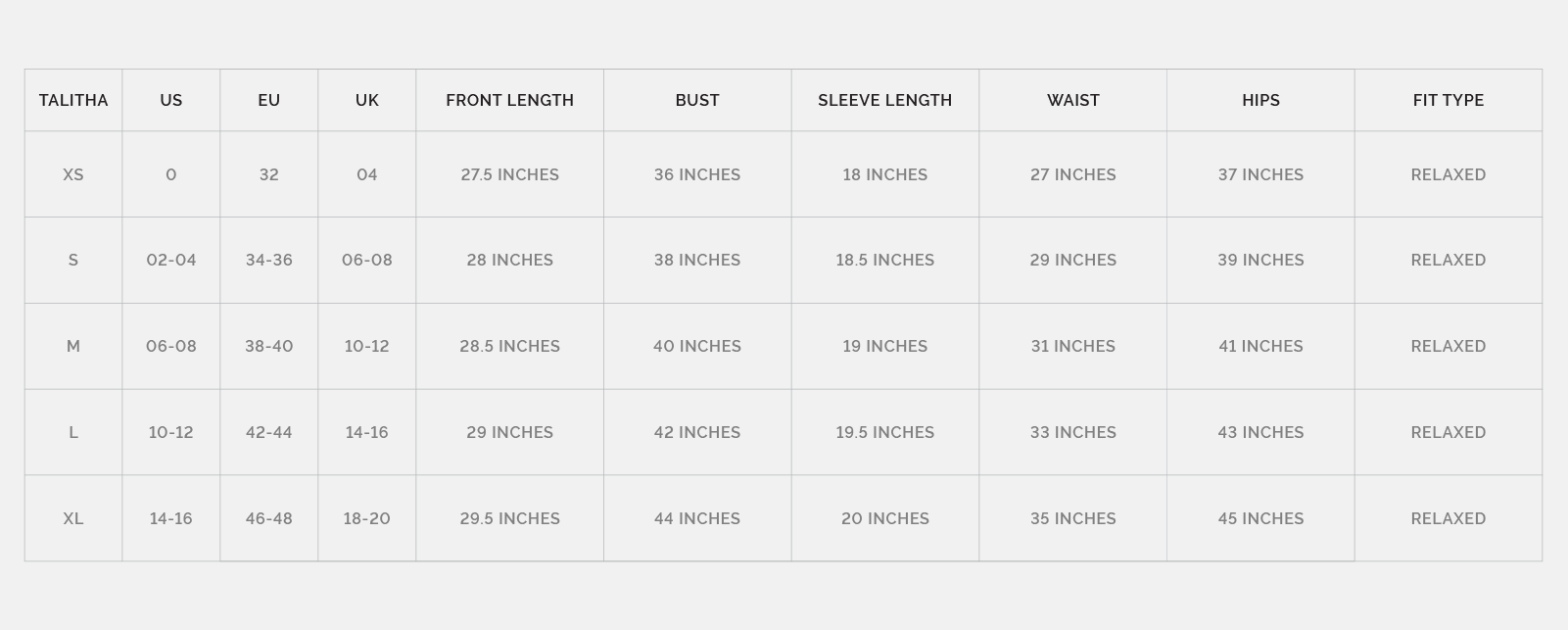The image size is (1568, 630).
Task: Click the UK size 14-16 cell
Action: tap(366, 432)
